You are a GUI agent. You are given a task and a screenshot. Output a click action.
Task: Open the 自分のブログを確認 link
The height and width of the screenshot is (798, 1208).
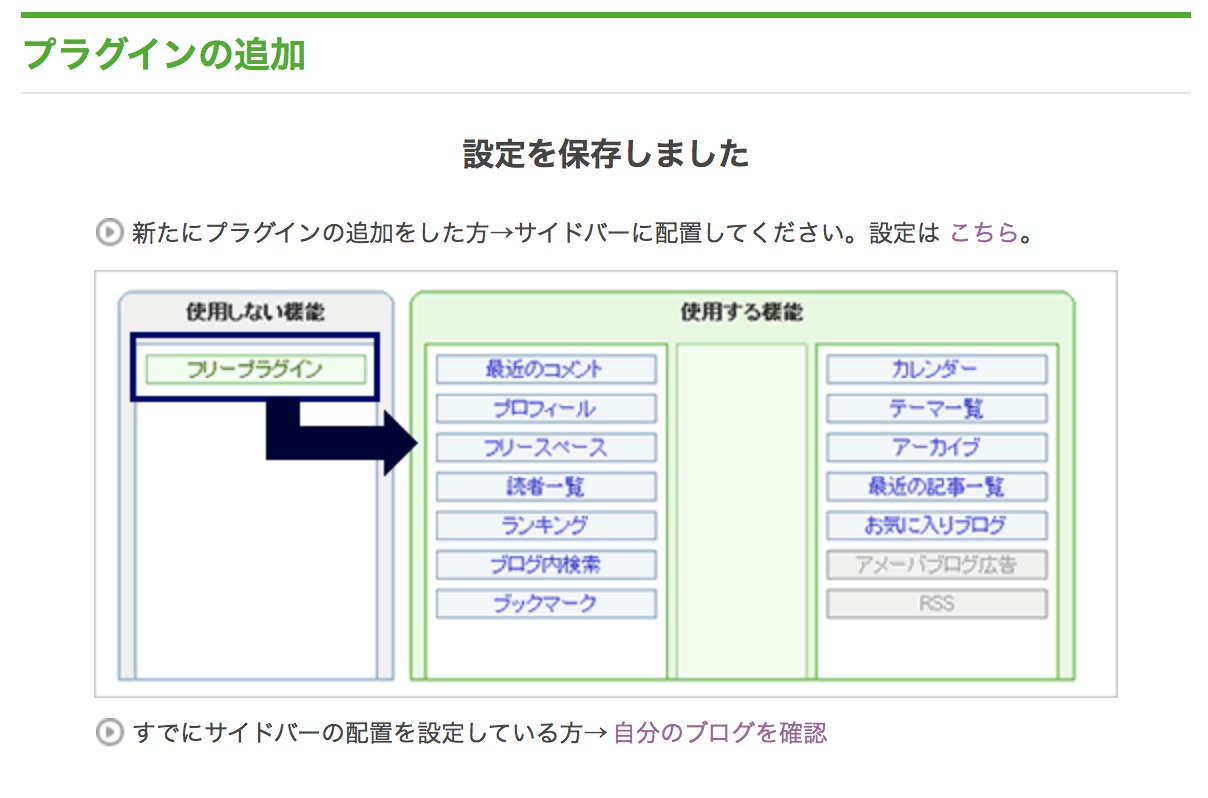tap(720, 733)
